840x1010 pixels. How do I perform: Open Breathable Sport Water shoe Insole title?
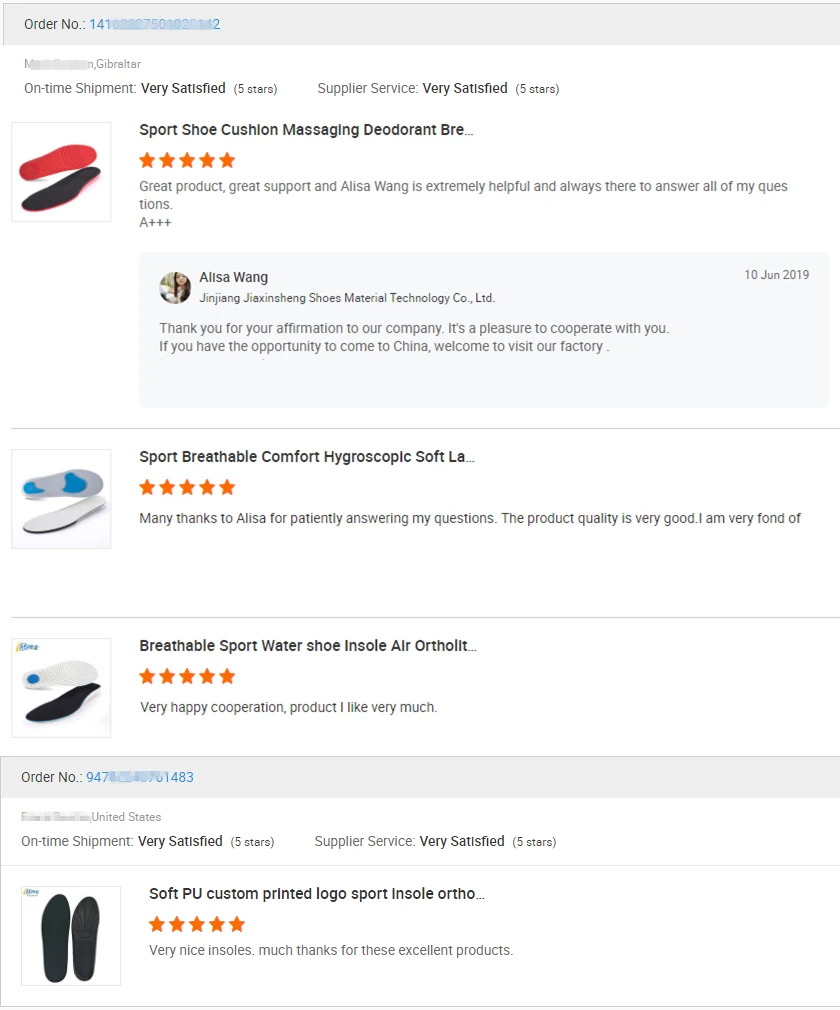tap(307, 646)
